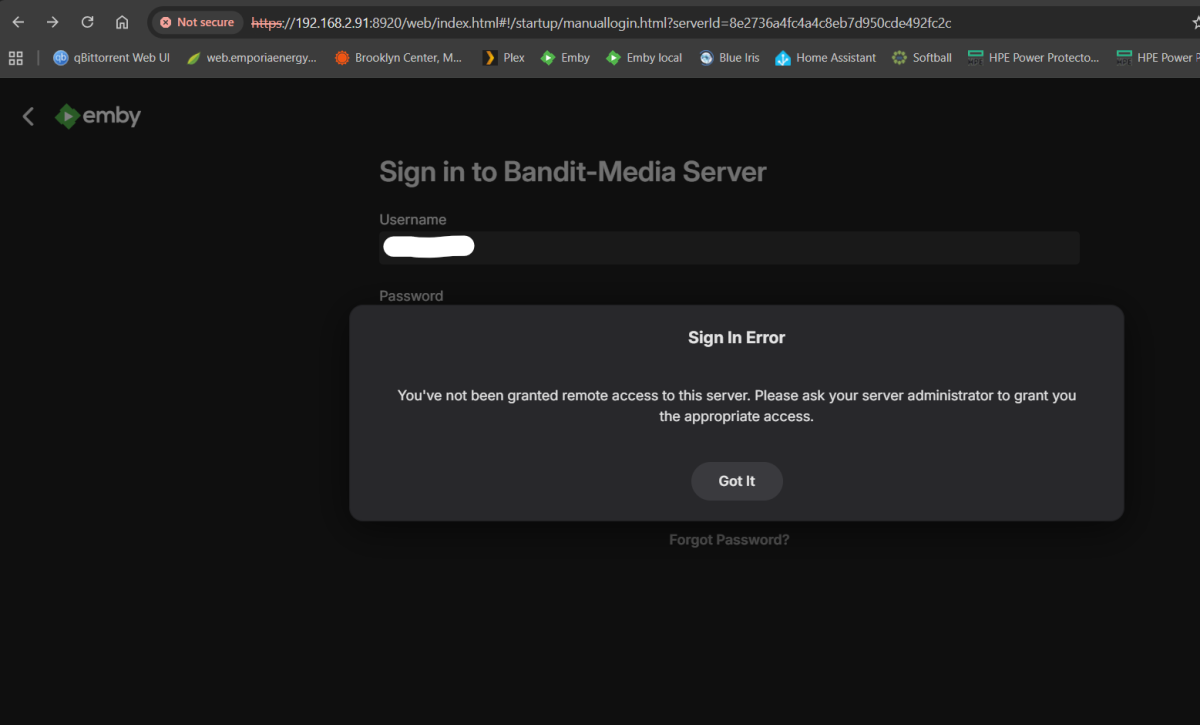Click the Sign In Error dialog title

[737, 338]
